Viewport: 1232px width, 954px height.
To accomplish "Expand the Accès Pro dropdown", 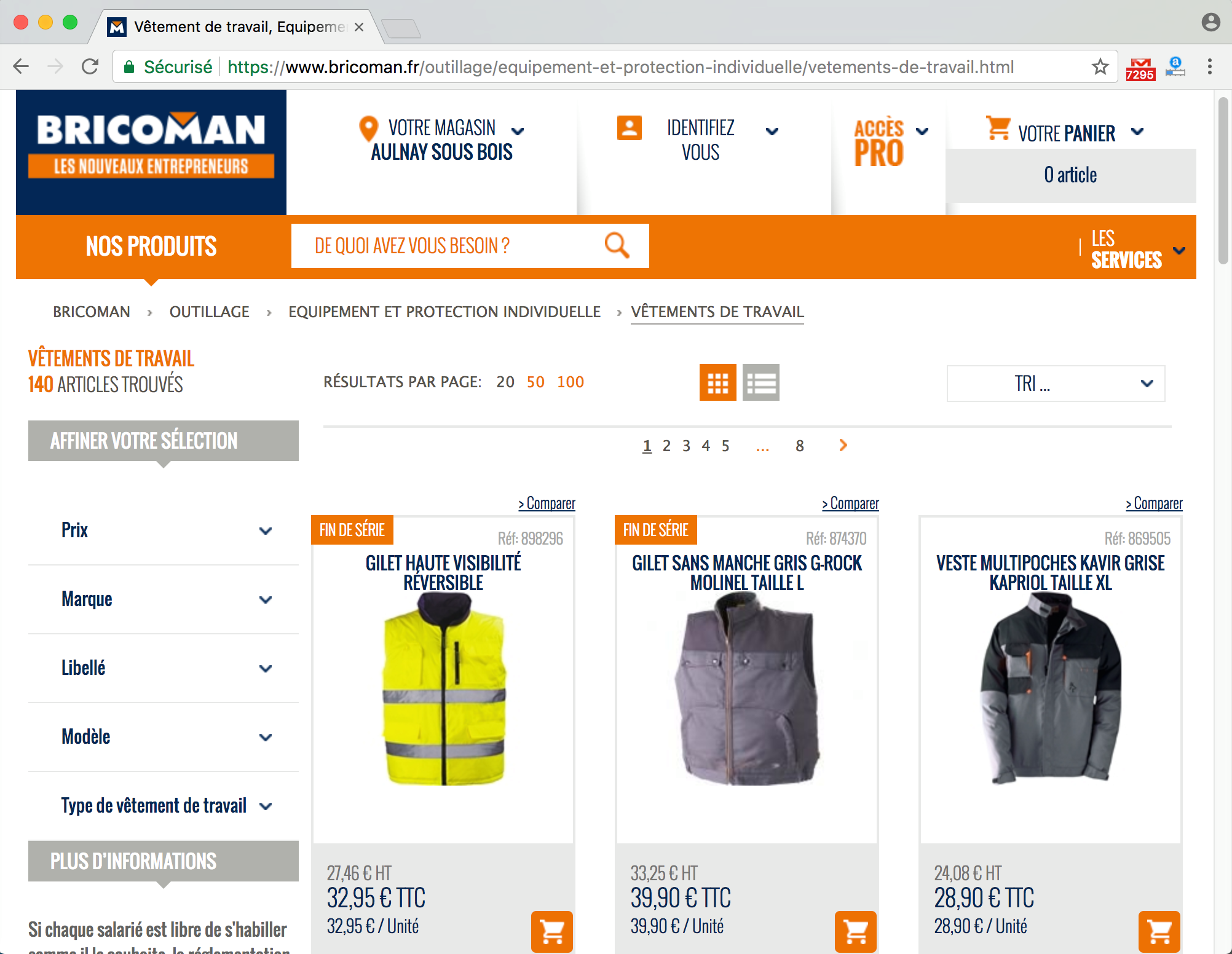I will point(922,131).
